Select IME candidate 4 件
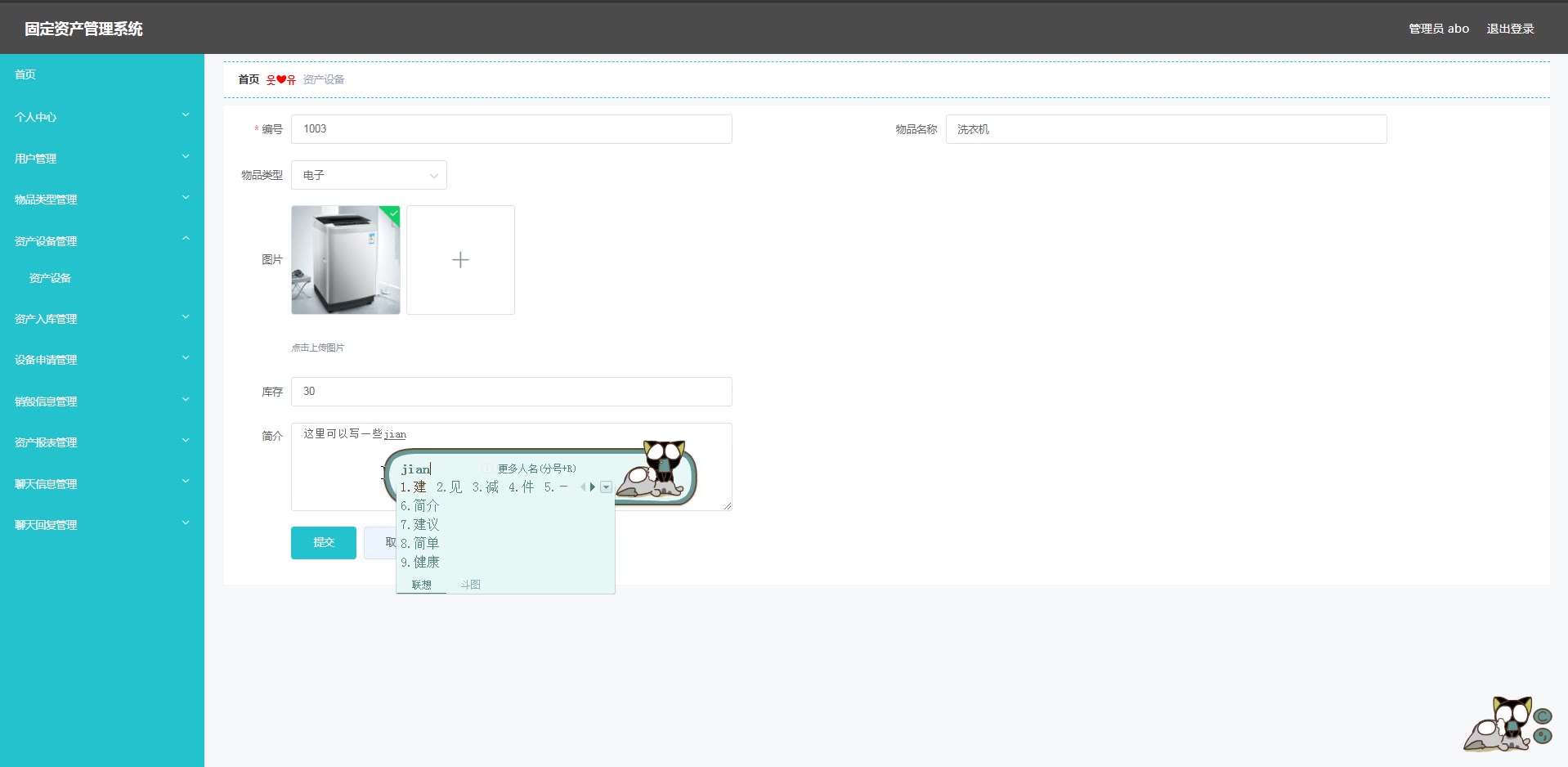The image size is (1568, 767). click(522, 487)
